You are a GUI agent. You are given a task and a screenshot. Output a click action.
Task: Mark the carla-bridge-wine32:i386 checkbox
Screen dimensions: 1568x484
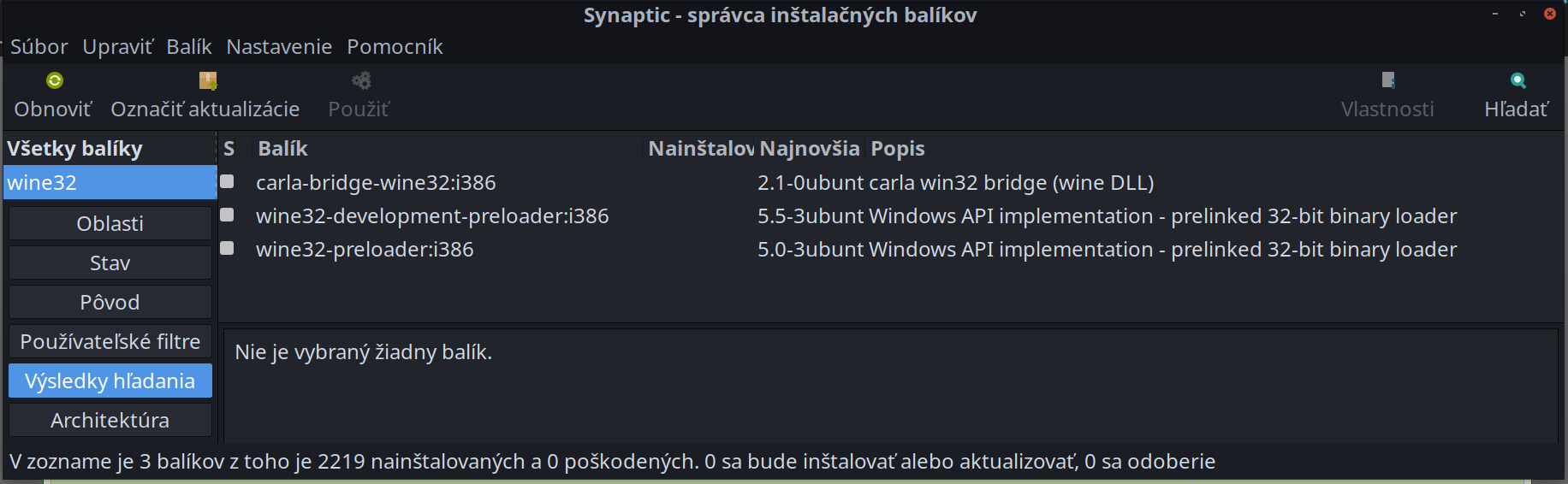click(227, 181)
